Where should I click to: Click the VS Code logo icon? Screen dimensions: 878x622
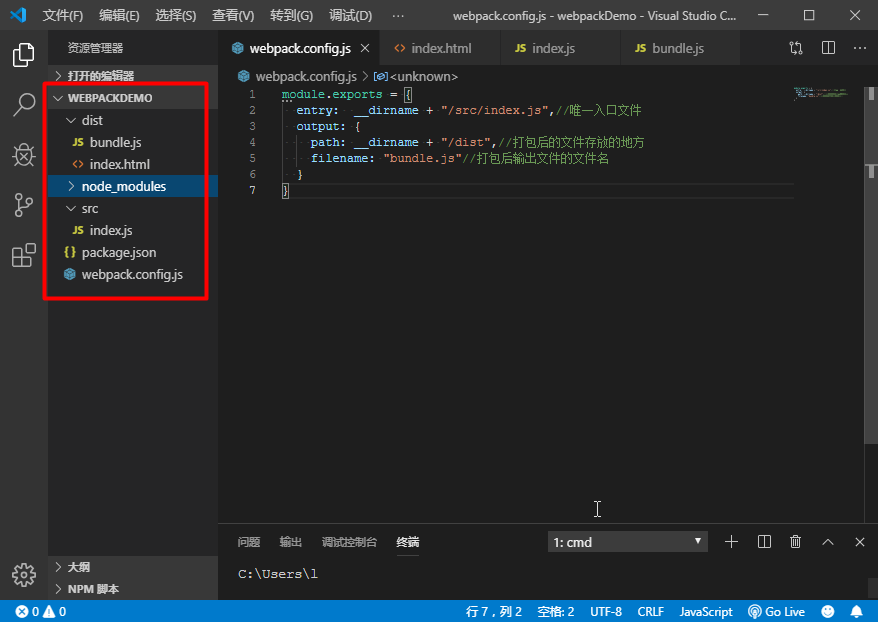[18, 15]
